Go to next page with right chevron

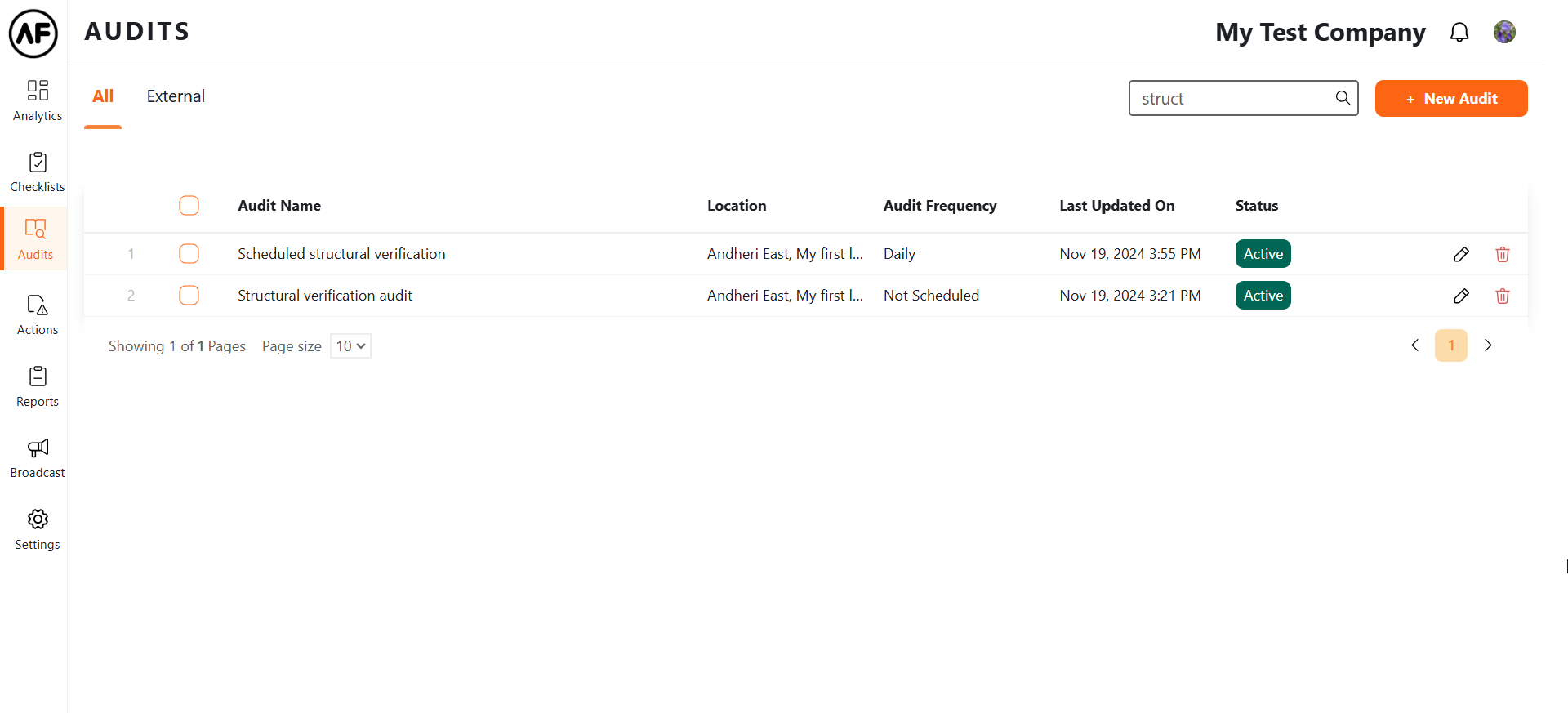(1487, 345)
